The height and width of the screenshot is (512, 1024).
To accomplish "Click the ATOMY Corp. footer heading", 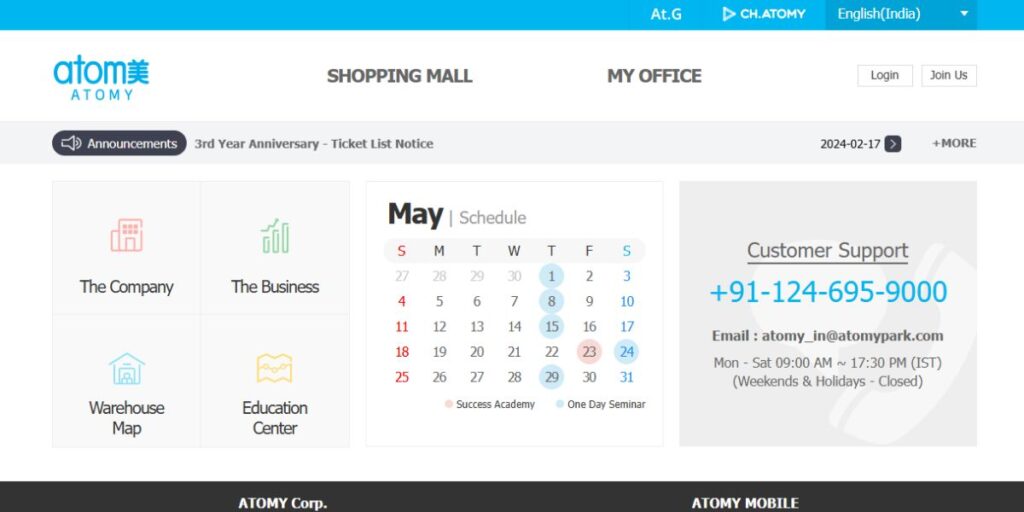I will click(x=283, y=504).
